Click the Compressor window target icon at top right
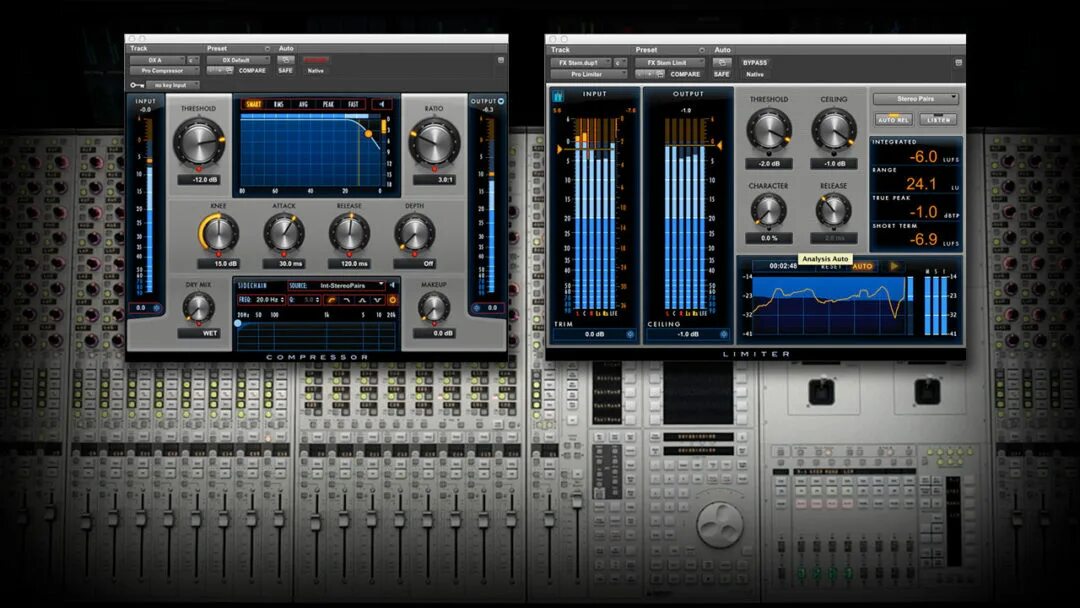 point(501,61)
